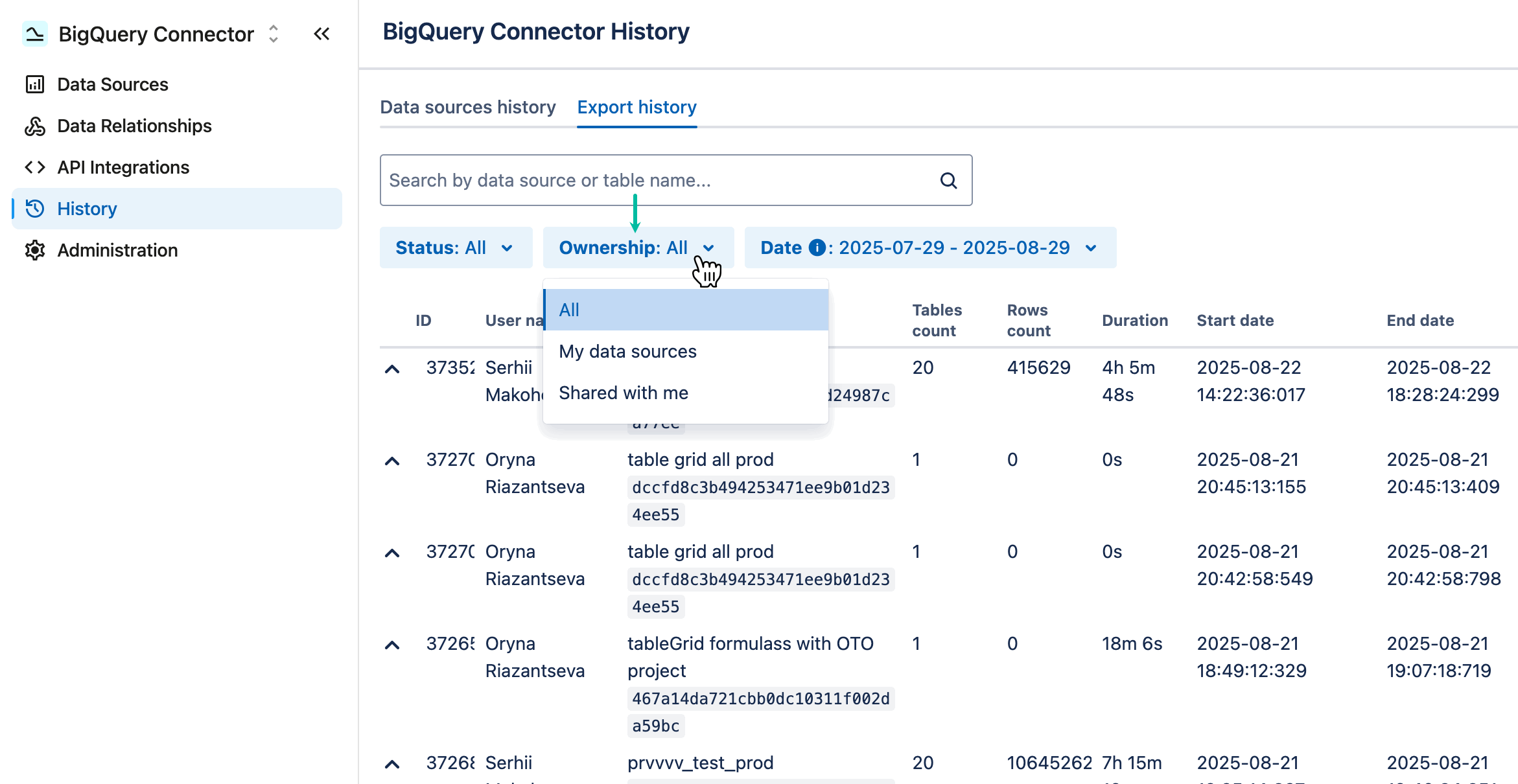Screen dimensions: 1518x784
Task: Collapse the prvvvv_test_prod export row
Action: (x=392, y=763)
